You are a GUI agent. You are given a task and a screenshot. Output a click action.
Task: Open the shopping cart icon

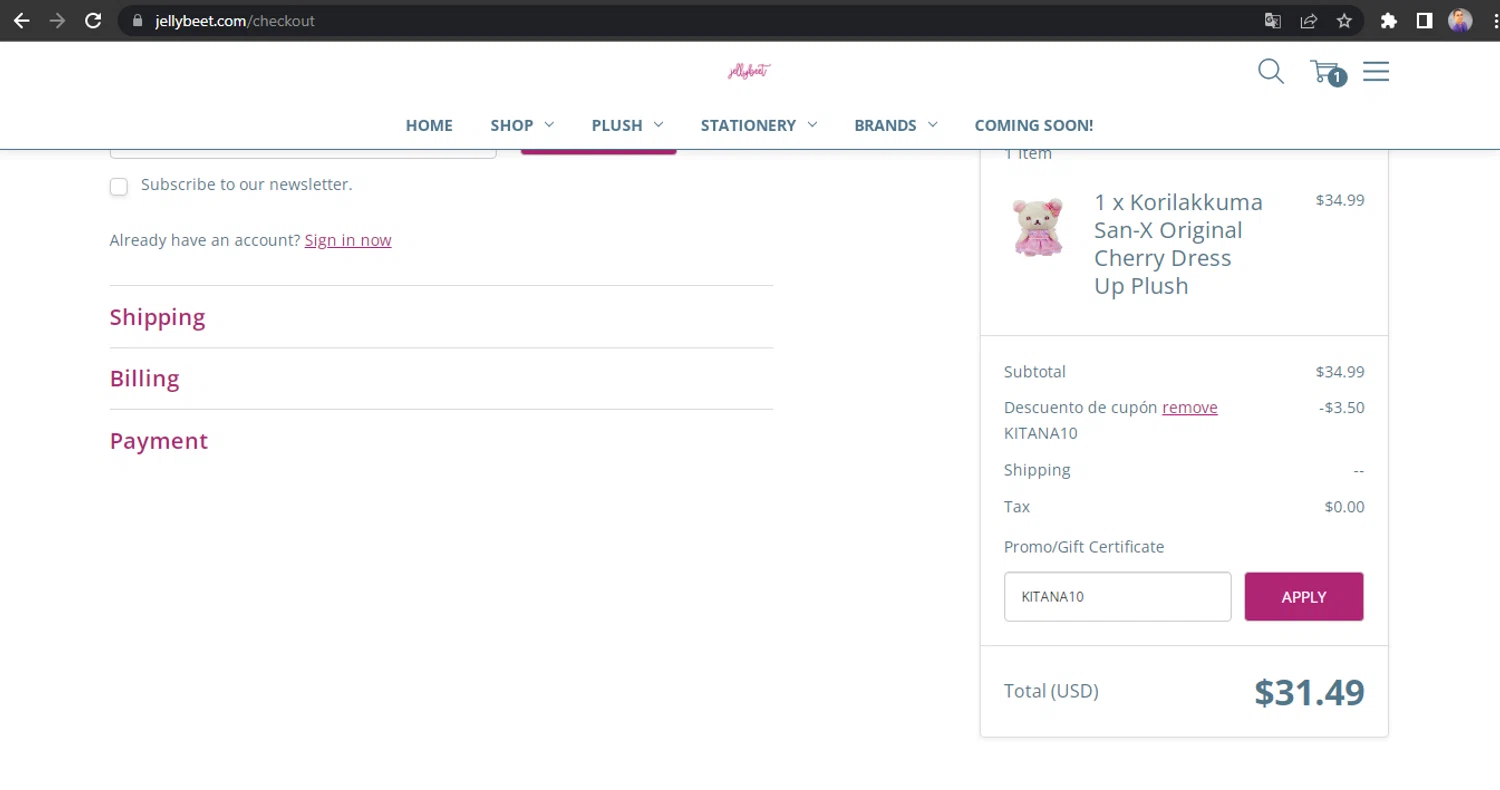tap(1327, 72)
